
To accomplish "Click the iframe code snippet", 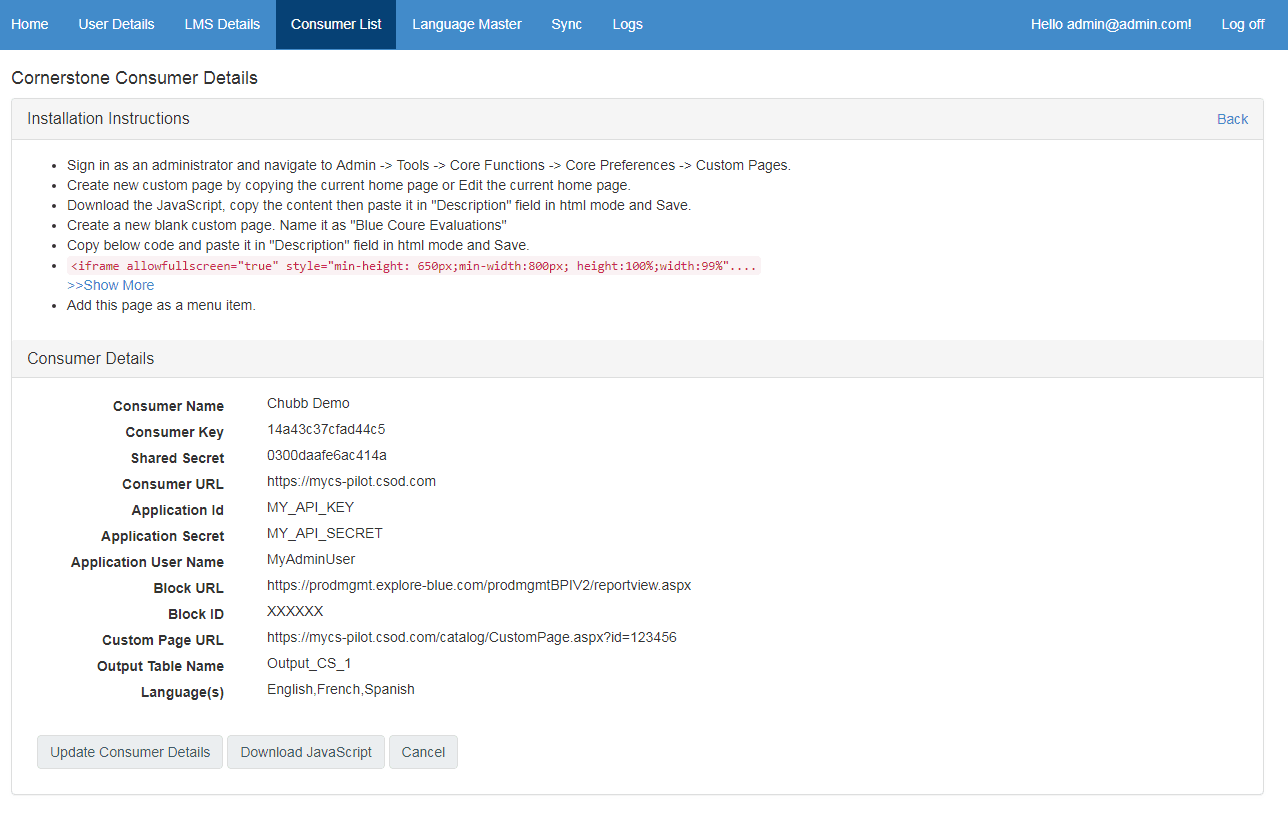I will 414,266.
